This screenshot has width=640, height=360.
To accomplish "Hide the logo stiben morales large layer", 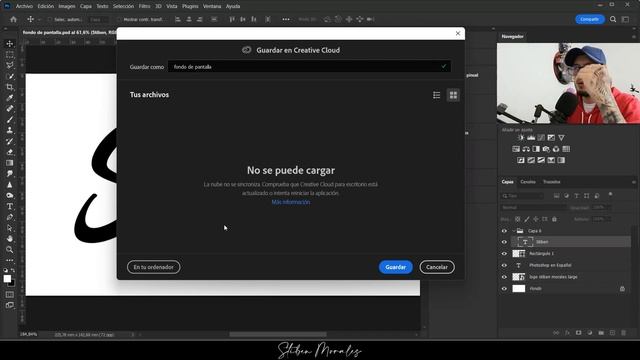I will tap(504, 277).
